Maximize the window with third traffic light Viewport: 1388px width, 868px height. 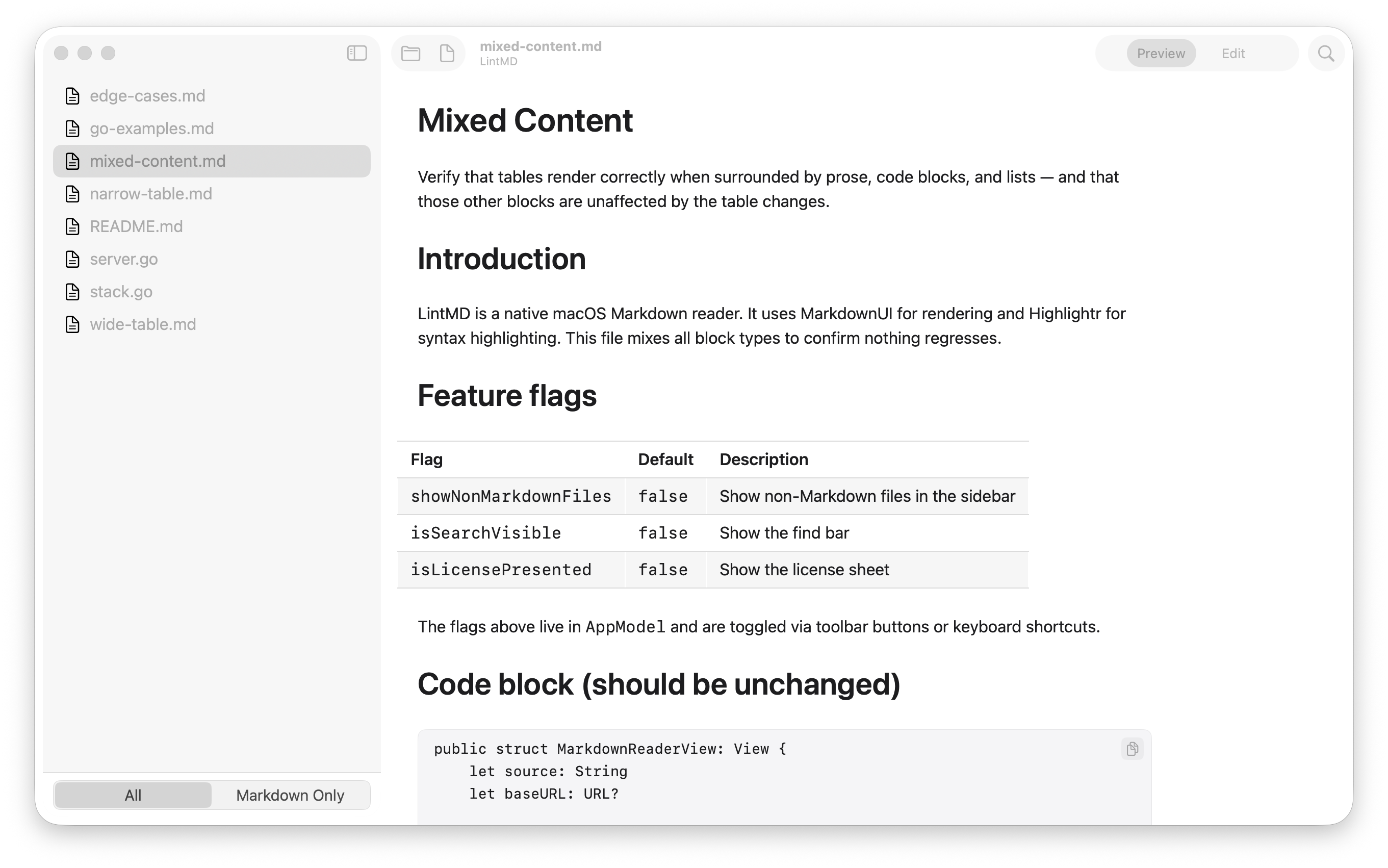pyautogui.click(x=109, y=54)
